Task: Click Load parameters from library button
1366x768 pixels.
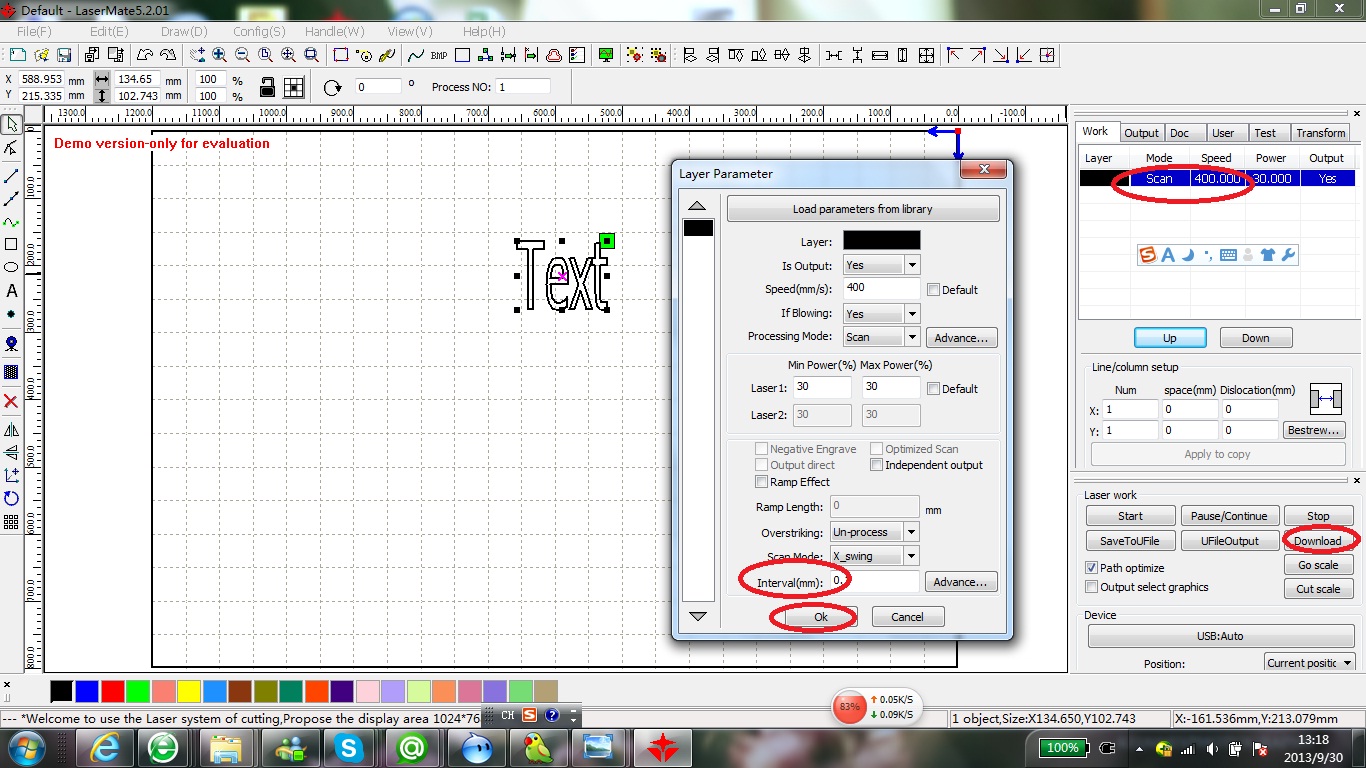Action: [x=862, y=209]
